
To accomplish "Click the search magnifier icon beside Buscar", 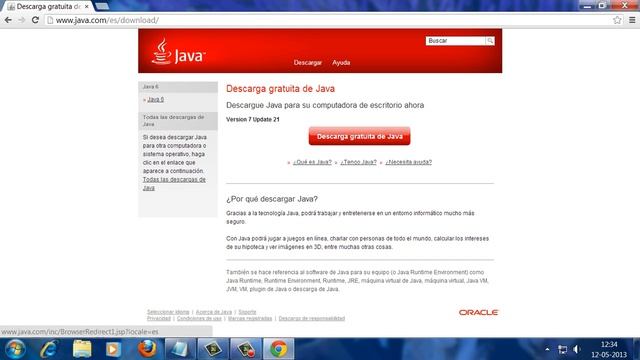I will click(490, 41).
